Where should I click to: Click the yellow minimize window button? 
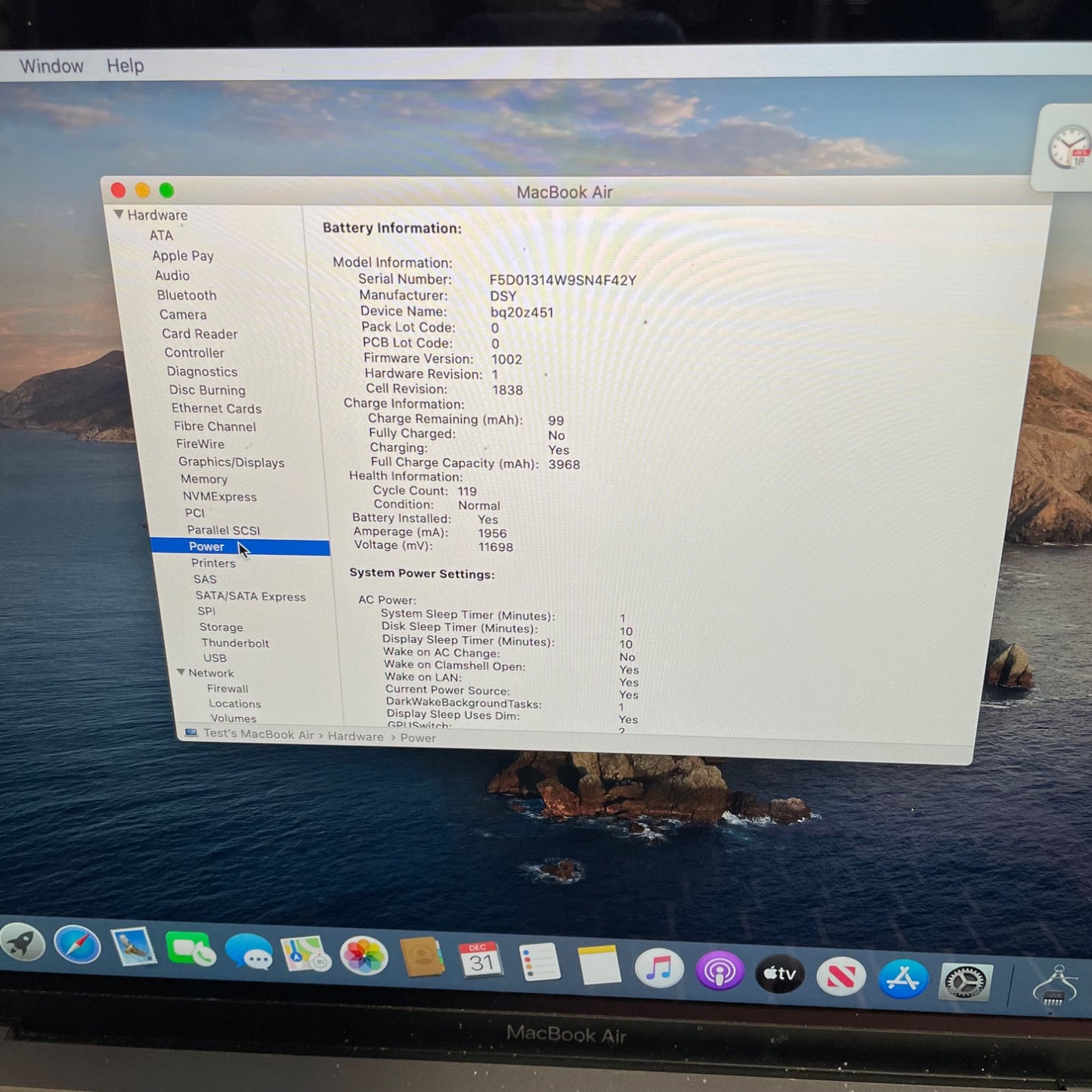(142, 190)
